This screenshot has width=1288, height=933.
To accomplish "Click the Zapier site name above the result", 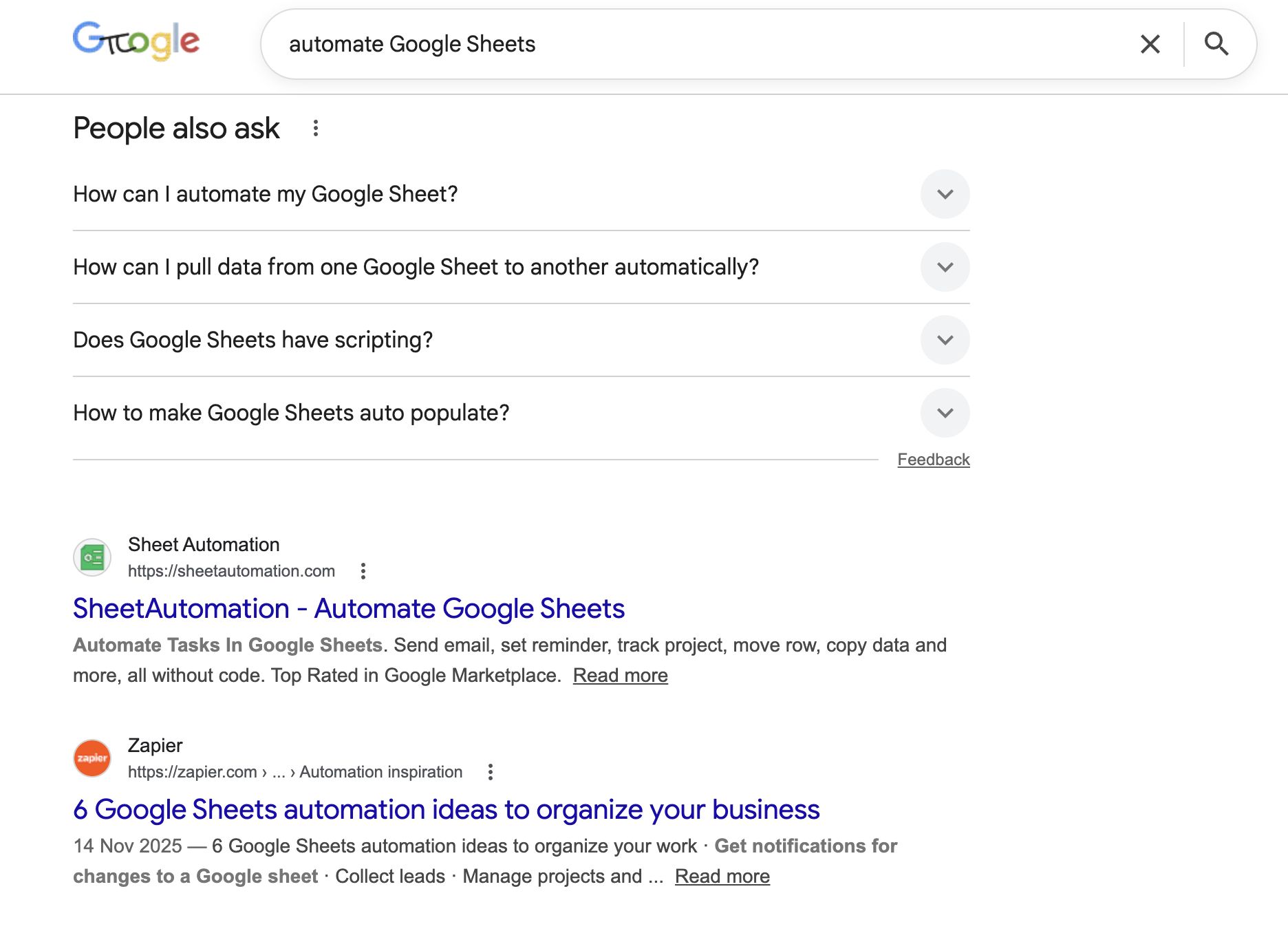I will [155, 746].
